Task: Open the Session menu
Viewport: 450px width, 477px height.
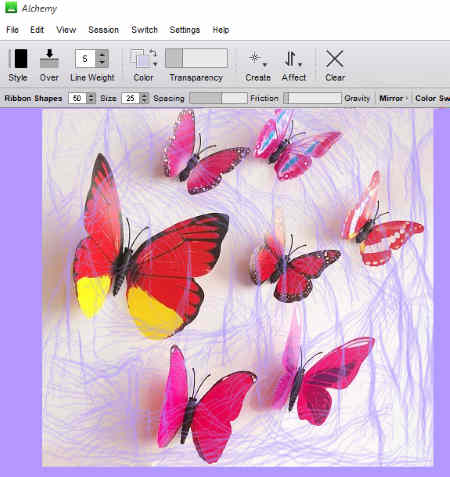Action: click(x=103, y=30)
